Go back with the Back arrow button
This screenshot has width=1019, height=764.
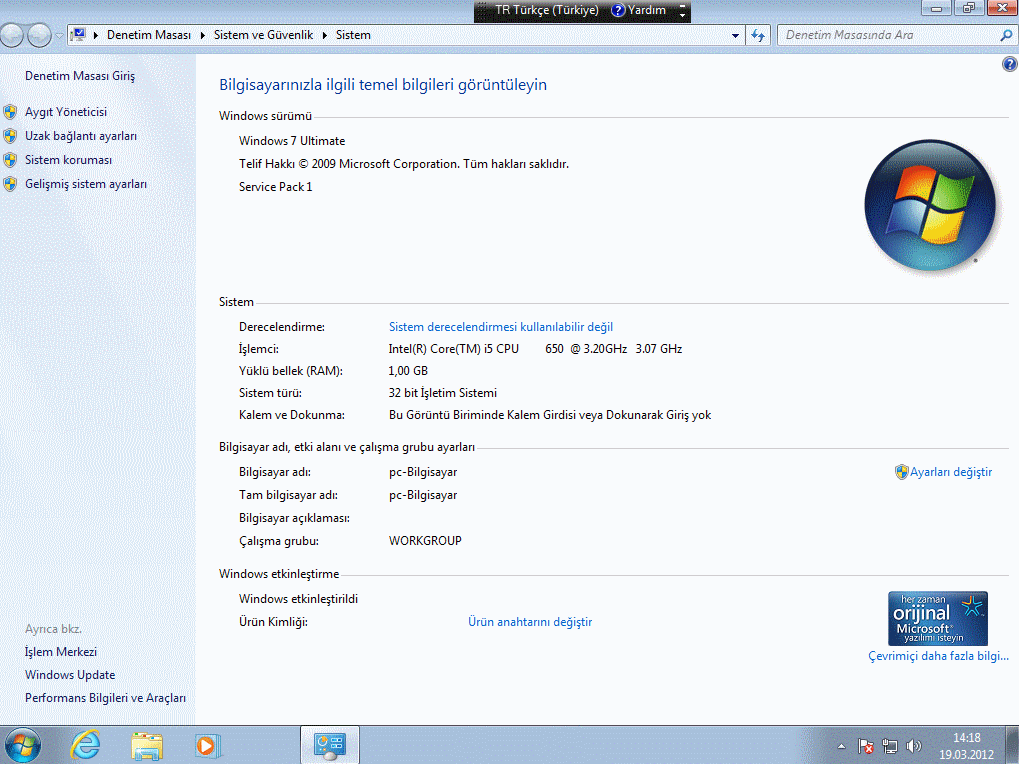[x=12, y=35]
